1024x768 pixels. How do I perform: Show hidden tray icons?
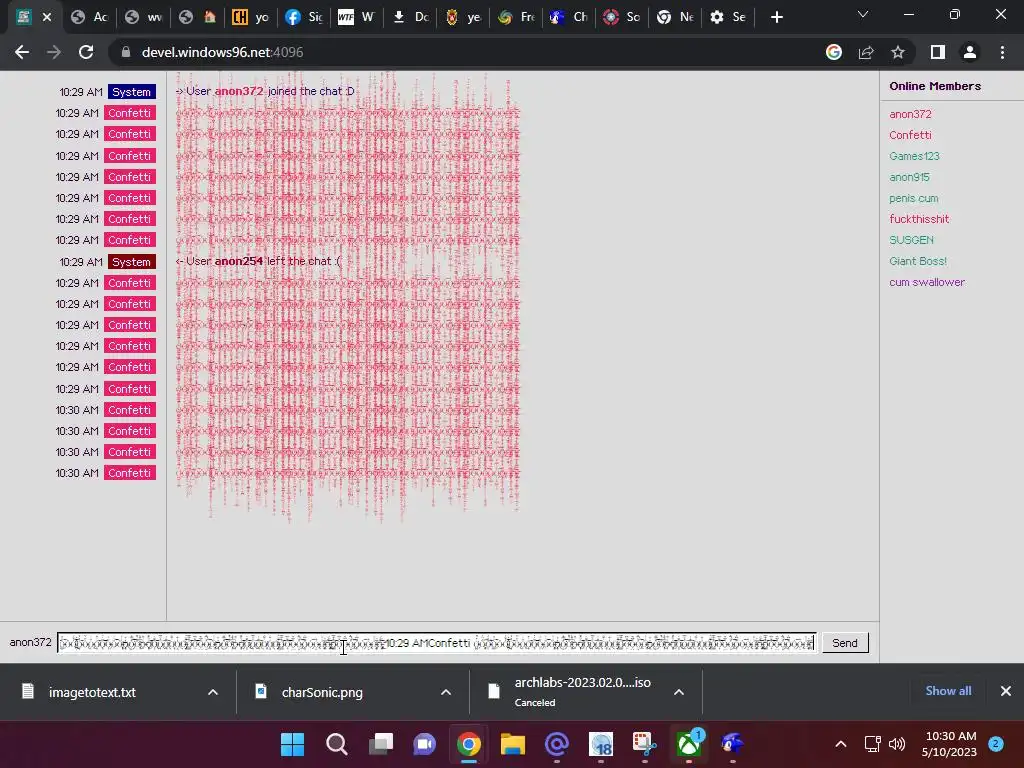841,744
